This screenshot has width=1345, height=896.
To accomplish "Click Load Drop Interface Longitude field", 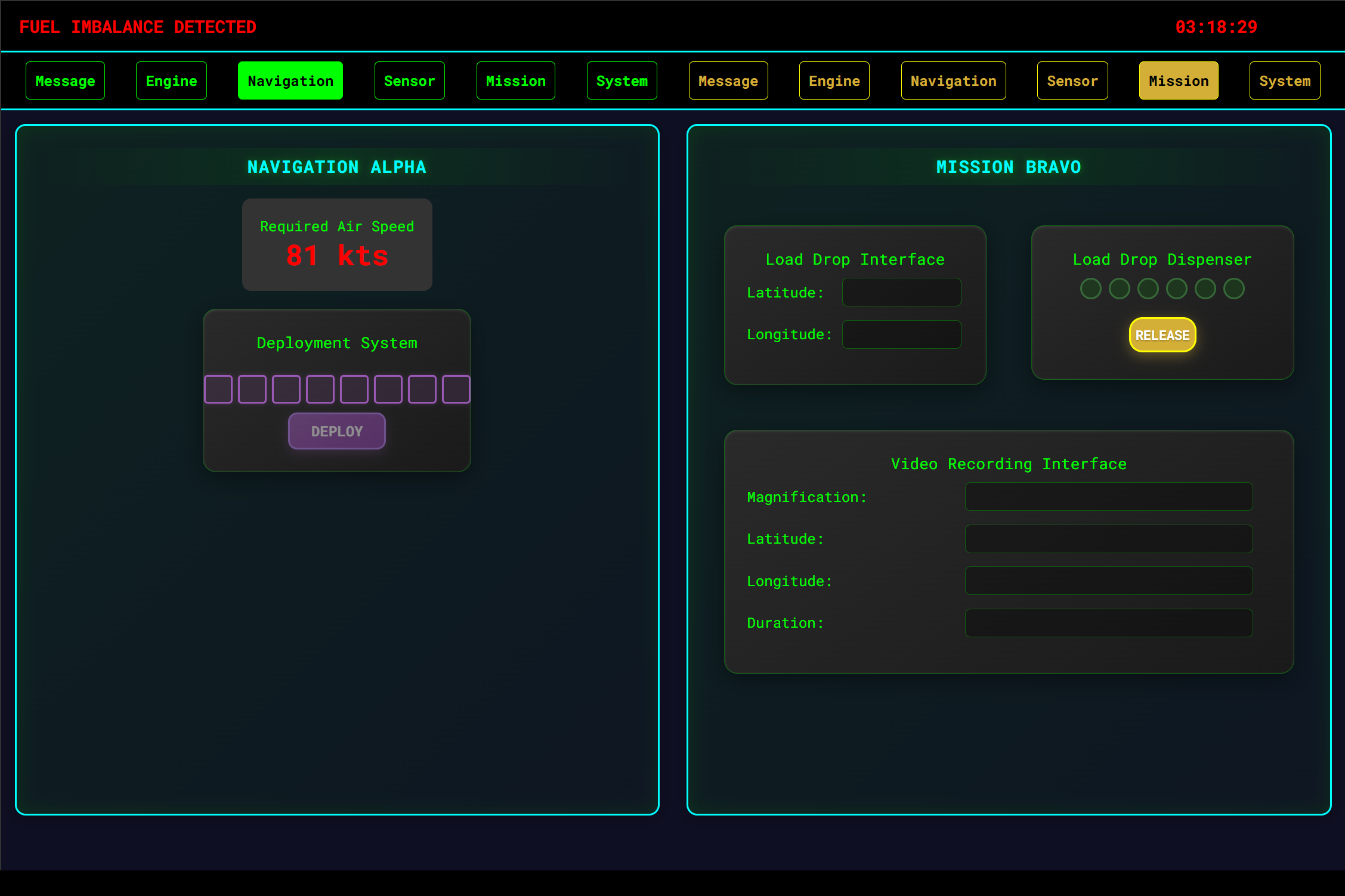I will point(901,334).
